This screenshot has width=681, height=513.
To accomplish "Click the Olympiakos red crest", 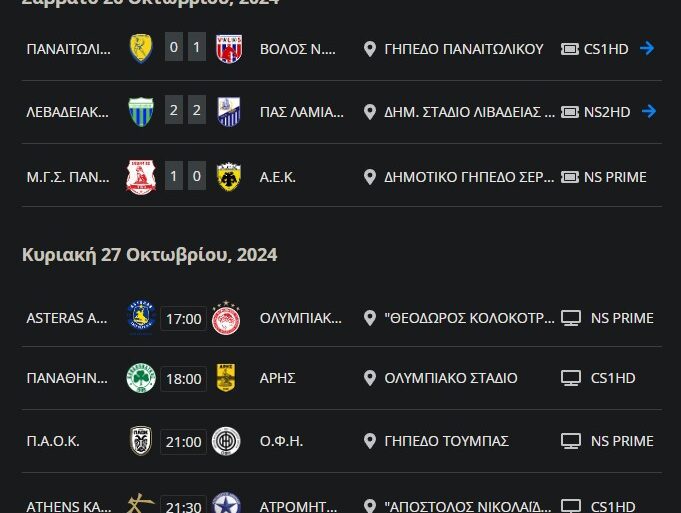I will [x=226, y=318].
